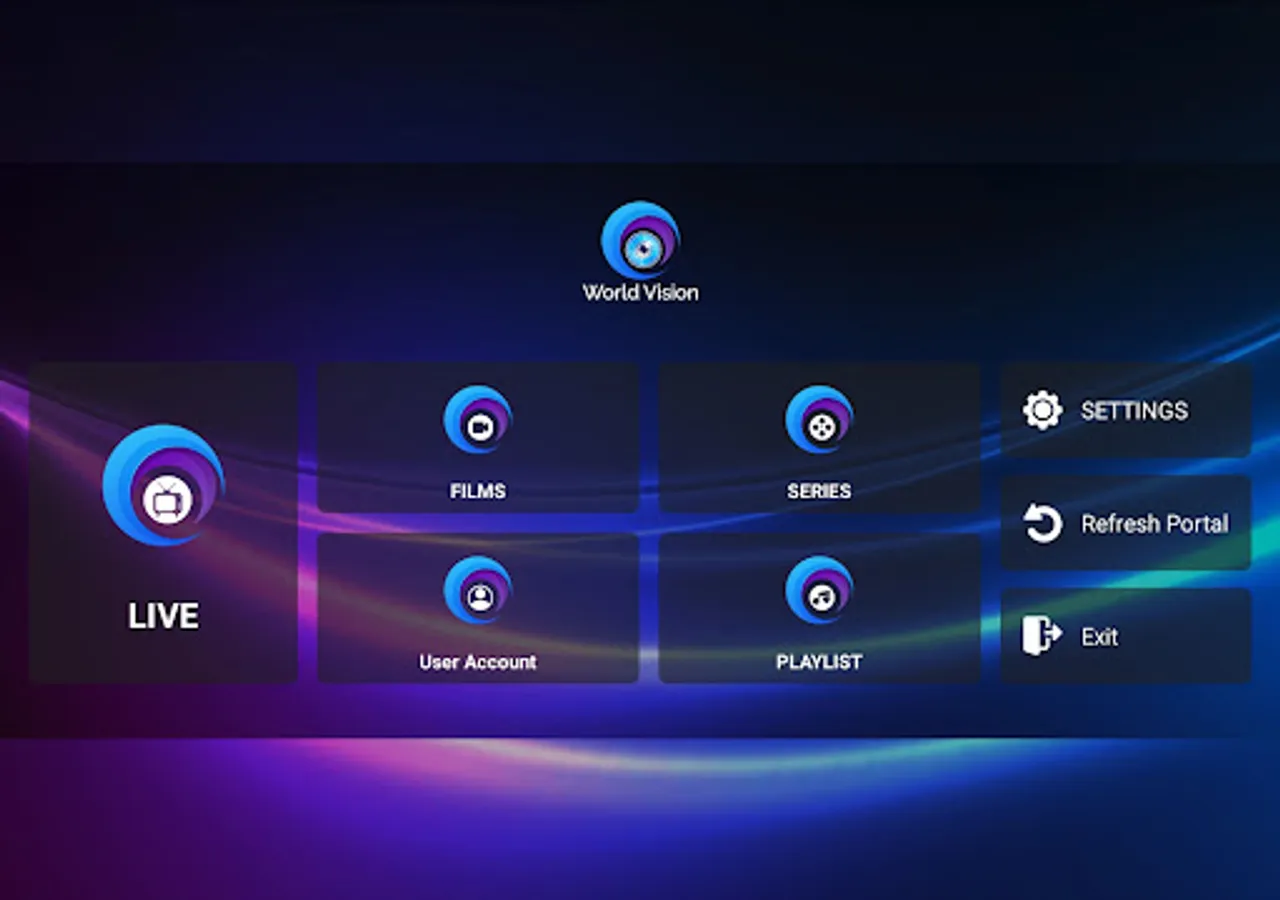The height and width of the screenshot is (900, 1280).
Task: Click the World Vision title text
Action: point(641,293)
